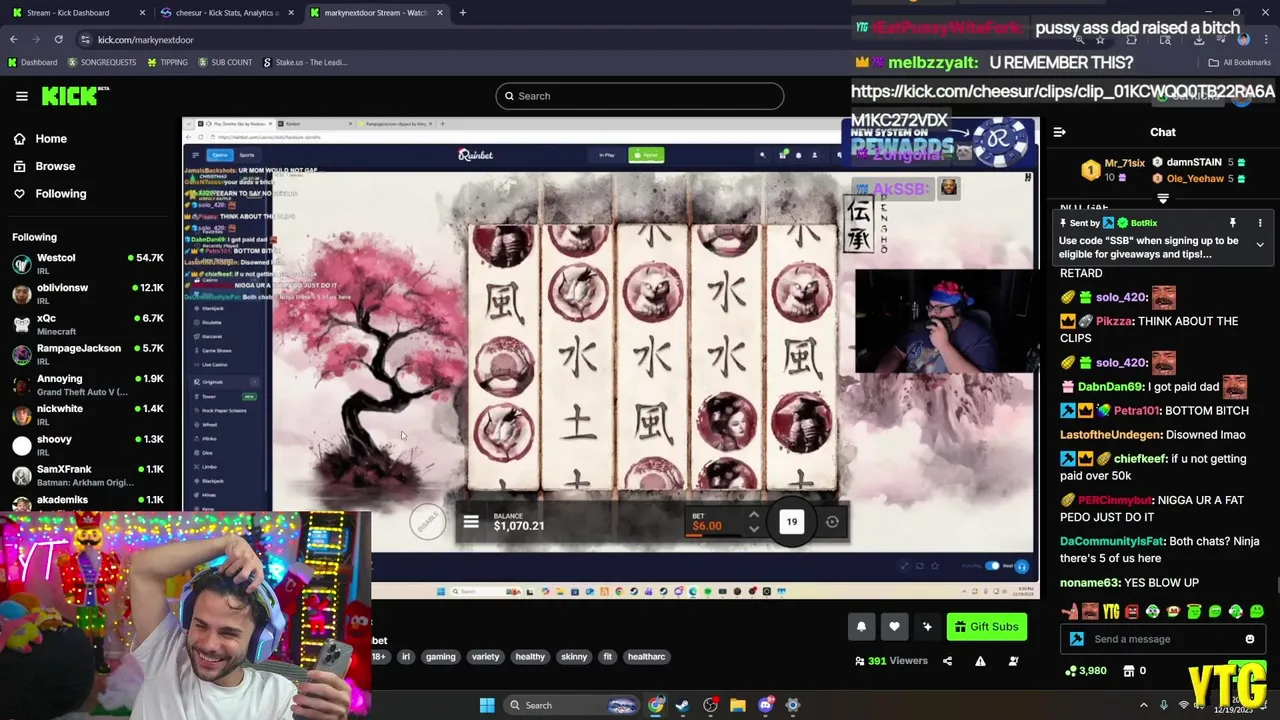This screenshot has width=1280, height=720.
Task: Open channel points balance 3,980
Action: (x=1086, y=671)
